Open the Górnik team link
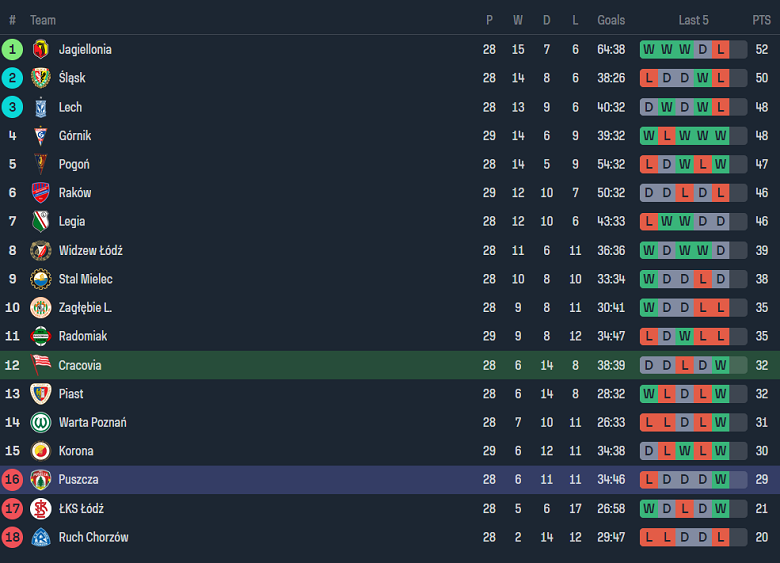Screen dimensions: 780x563 [75, 135]
